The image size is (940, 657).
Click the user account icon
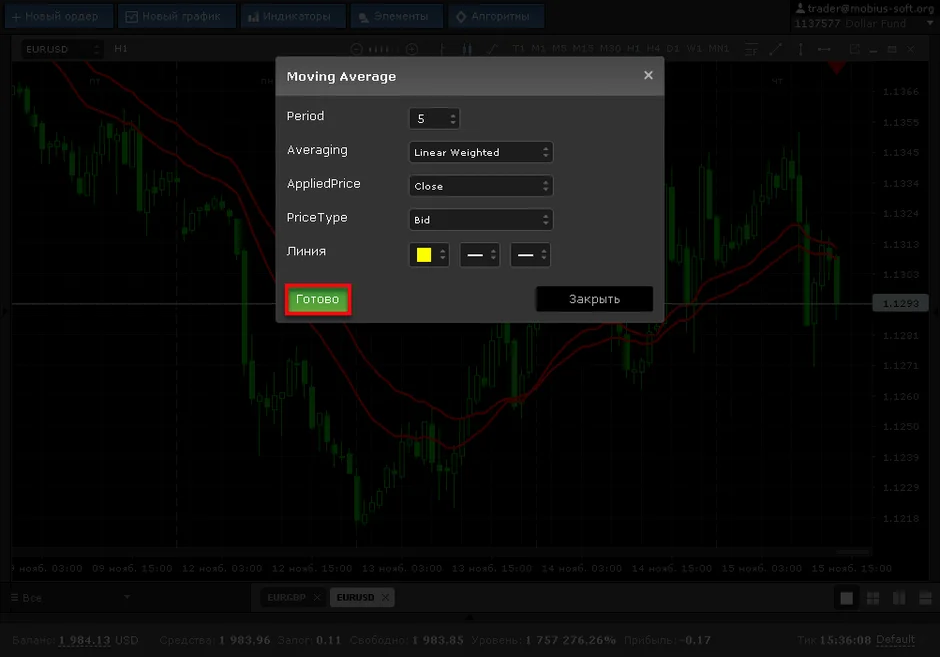pos(800,8)
